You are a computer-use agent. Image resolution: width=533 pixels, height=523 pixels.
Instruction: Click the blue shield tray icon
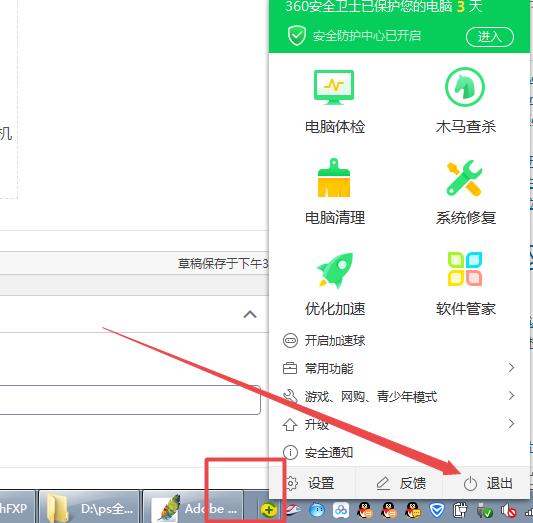pyautogui.click(x=437, y=510)
